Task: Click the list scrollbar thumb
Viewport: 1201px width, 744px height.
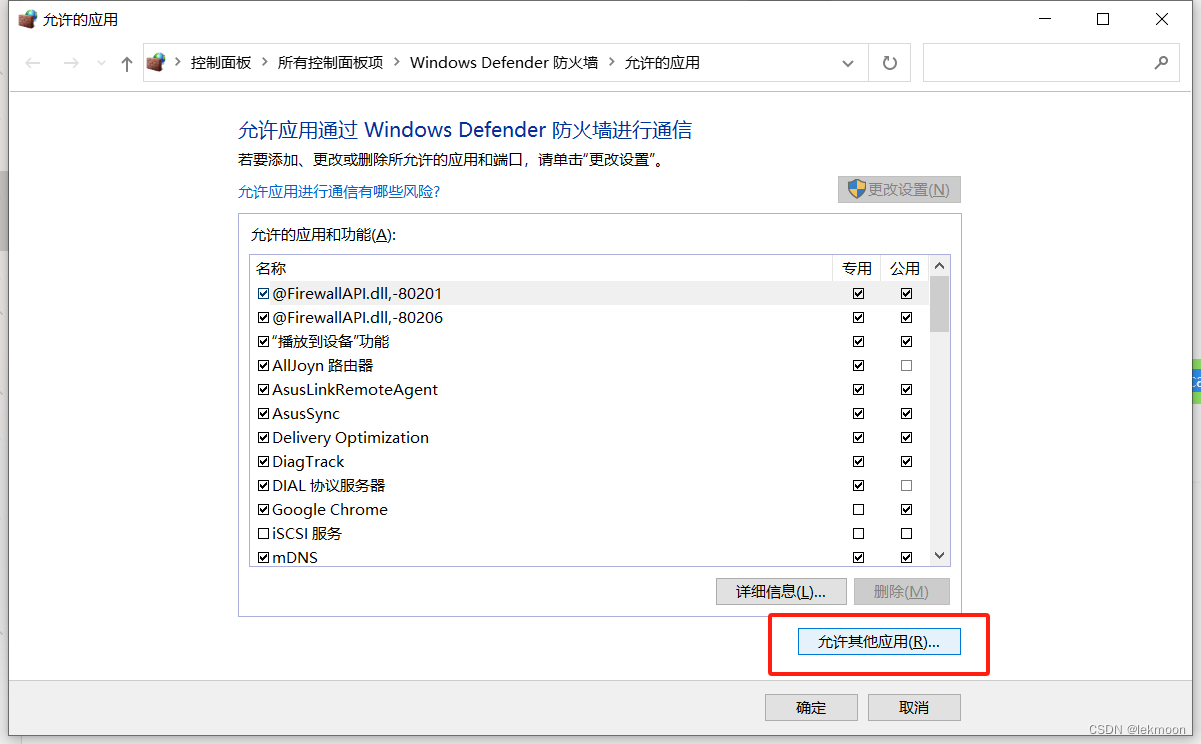Action: click(x=939, y=304)
